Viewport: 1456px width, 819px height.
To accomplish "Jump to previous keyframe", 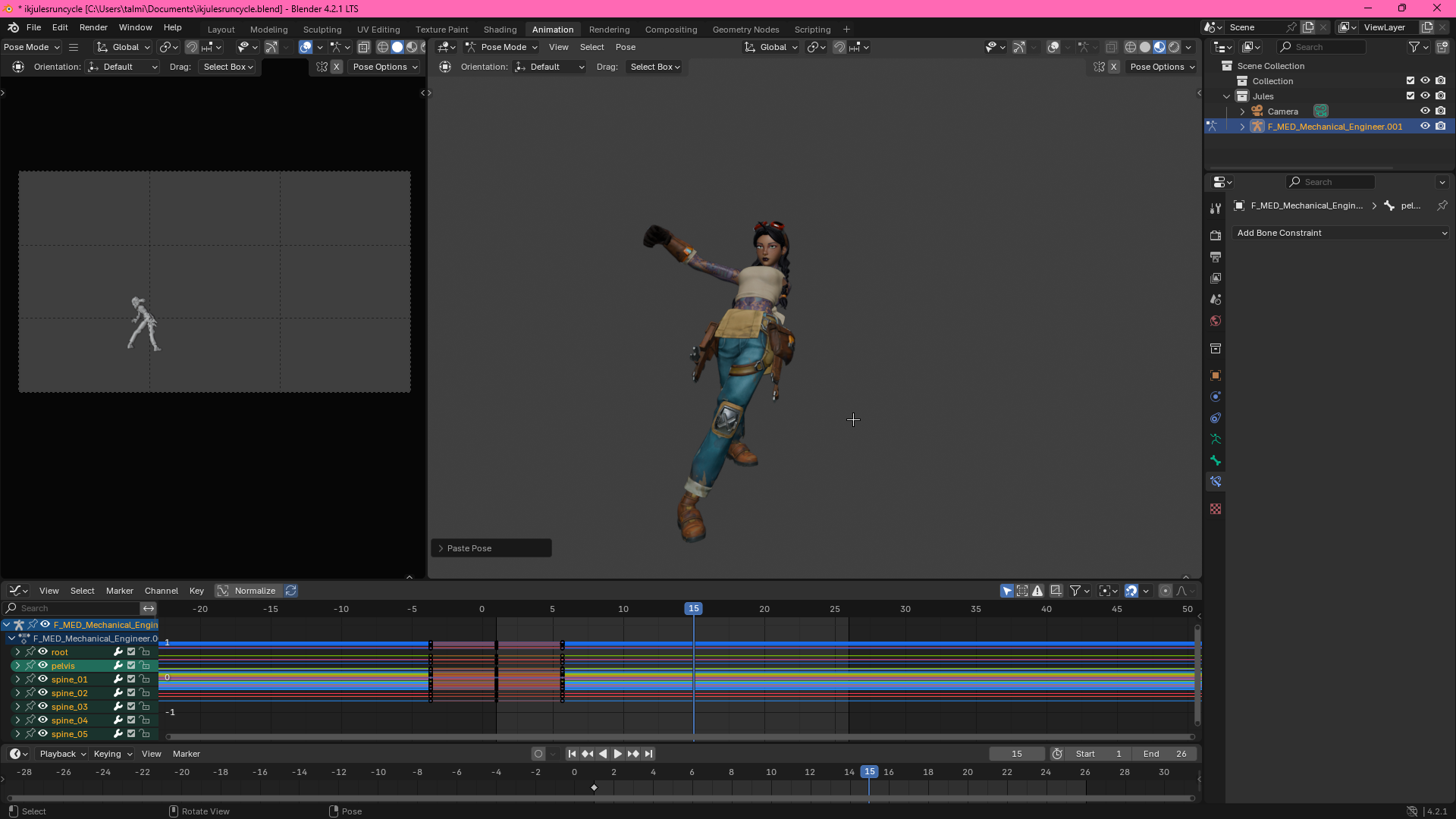I will tap(587, 754).
